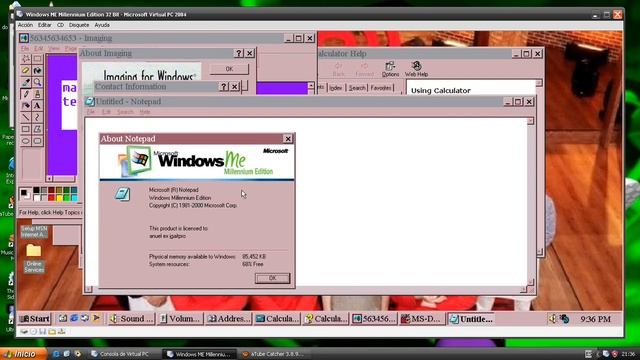Select the curve tool in Imaging
The width and height of the screenshot is (640, 360).
click(37, 118)
